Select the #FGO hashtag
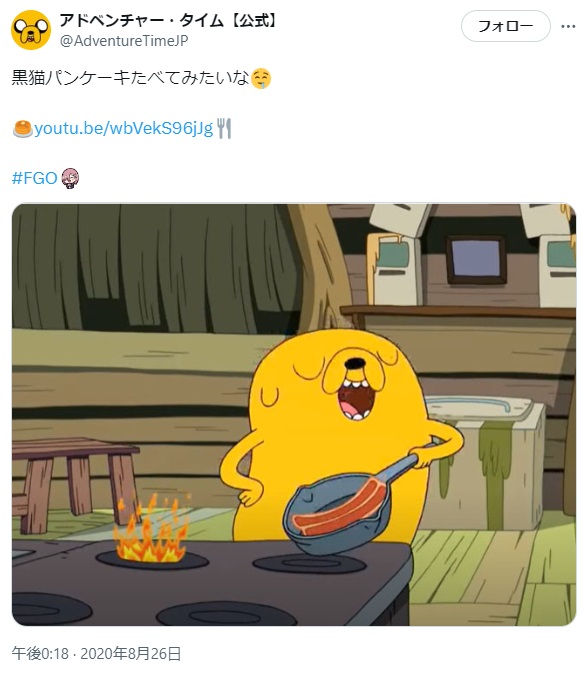 tap(35, 178)
